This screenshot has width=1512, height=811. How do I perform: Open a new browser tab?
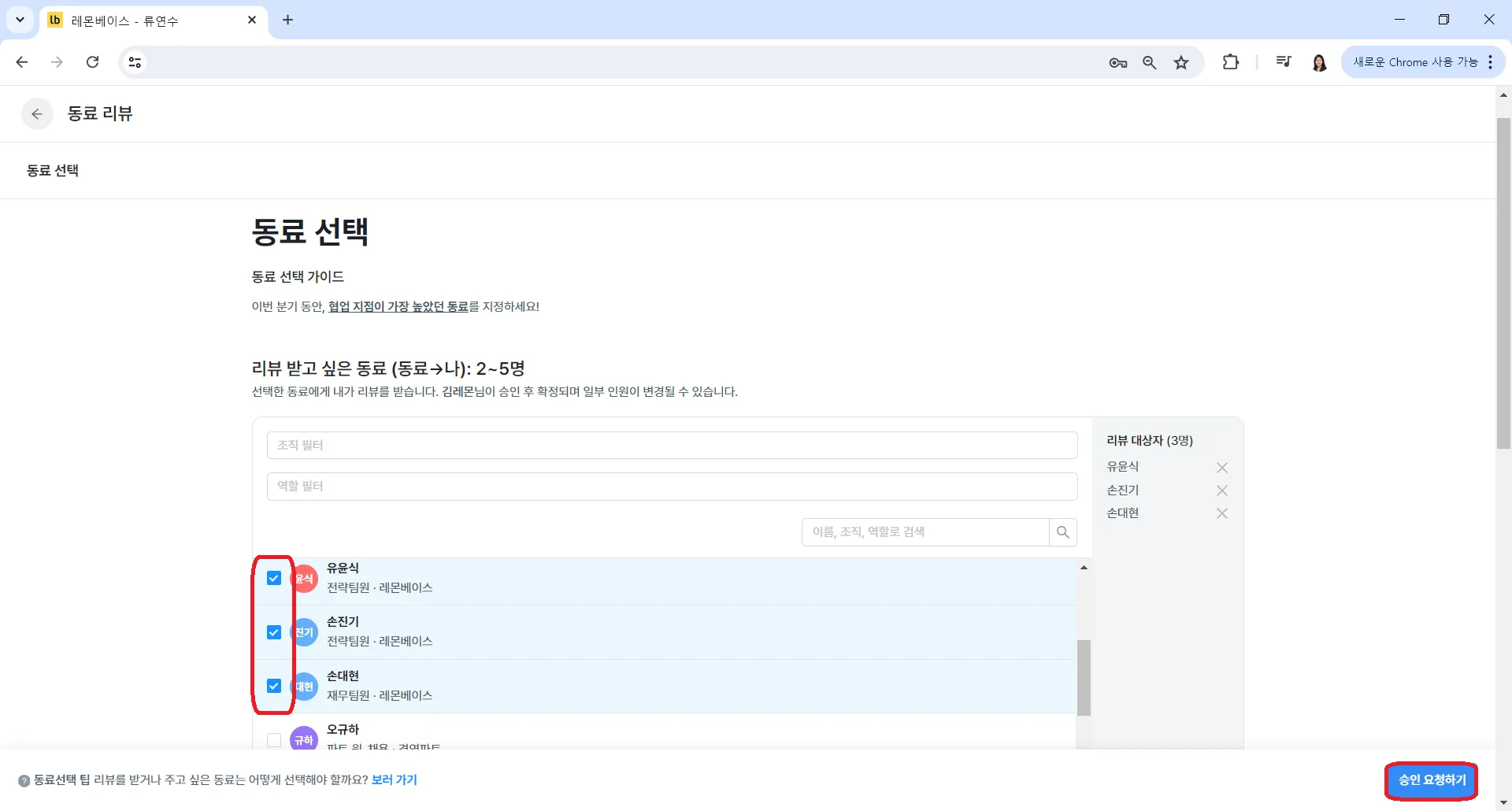click(x=288, y=20)
